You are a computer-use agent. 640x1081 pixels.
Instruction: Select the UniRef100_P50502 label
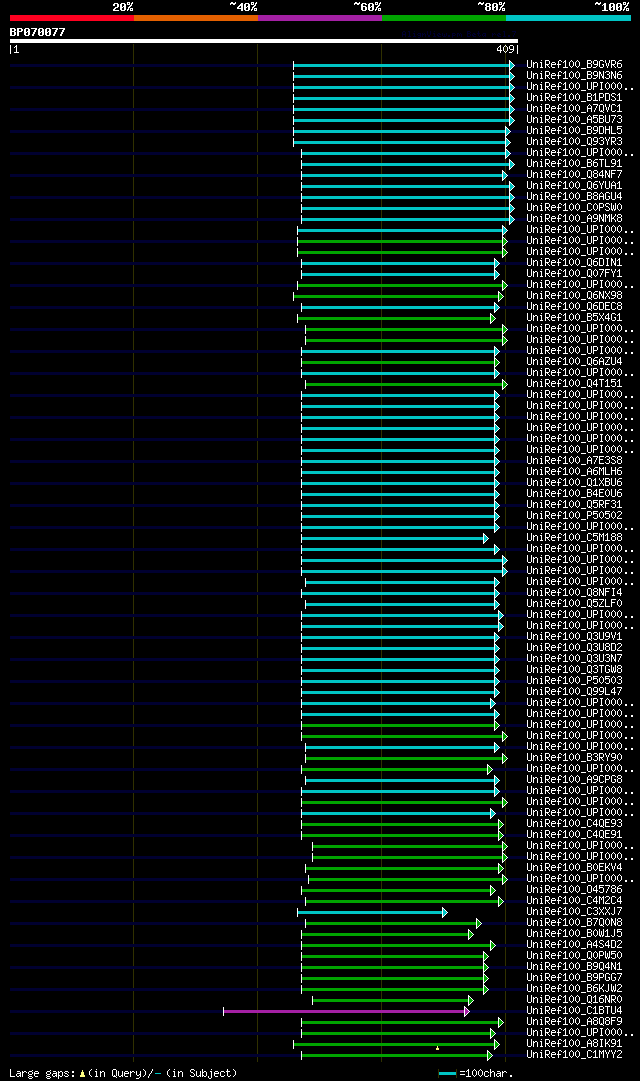tap(574, 516)
